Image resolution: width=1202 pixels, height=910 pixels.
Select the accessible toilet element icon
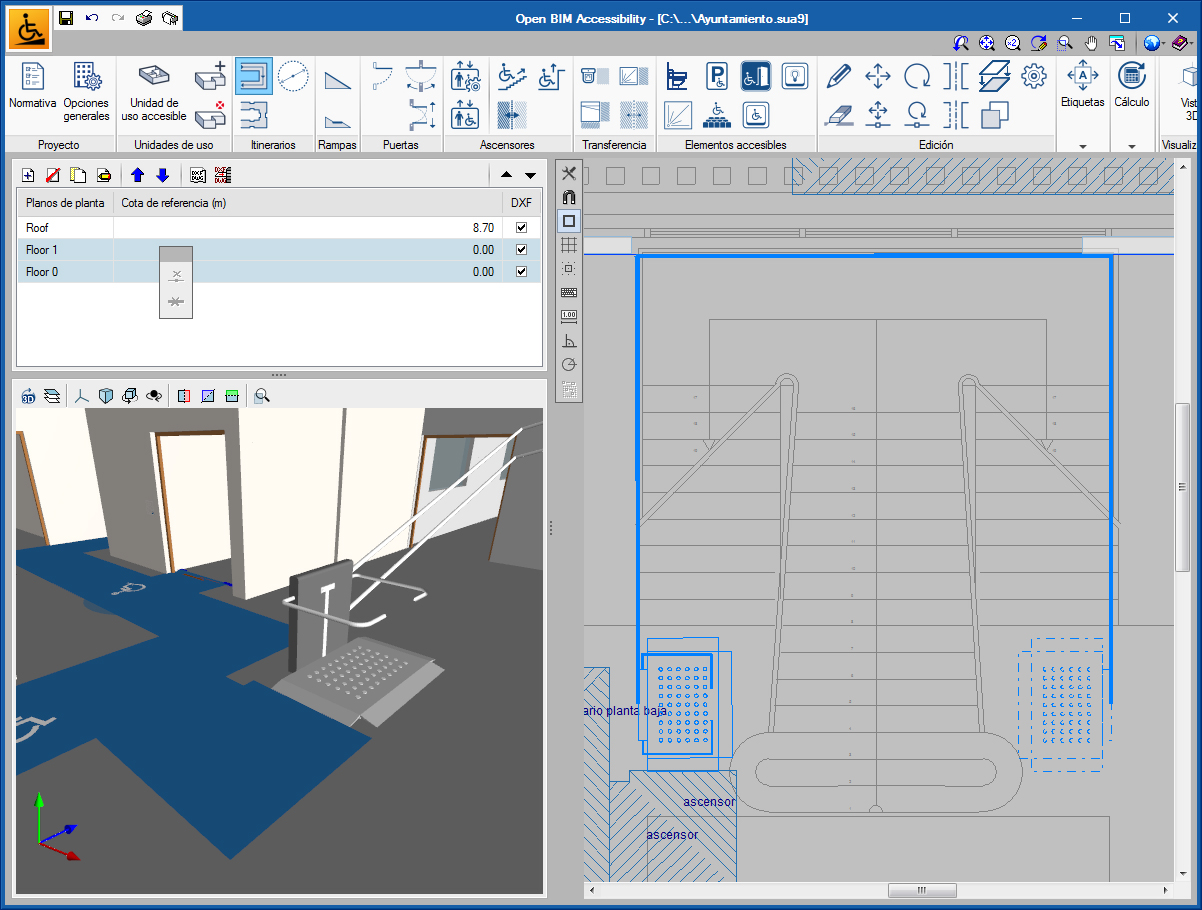(x=678, y=76)
